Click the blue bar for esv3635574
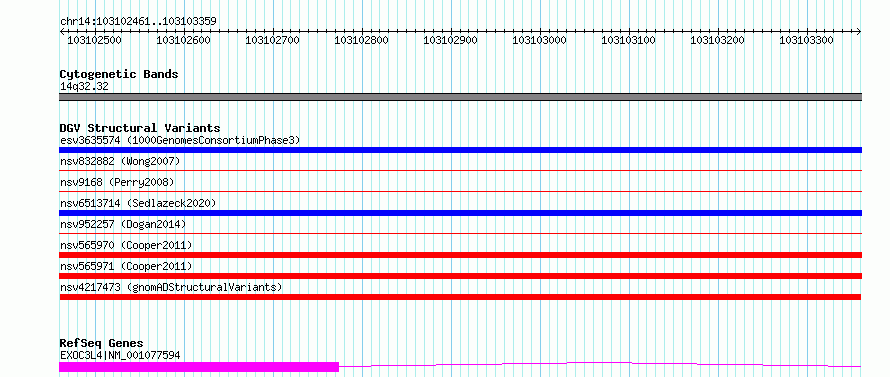The width and height of the screenshot is (890, 377). pos(460,150)
